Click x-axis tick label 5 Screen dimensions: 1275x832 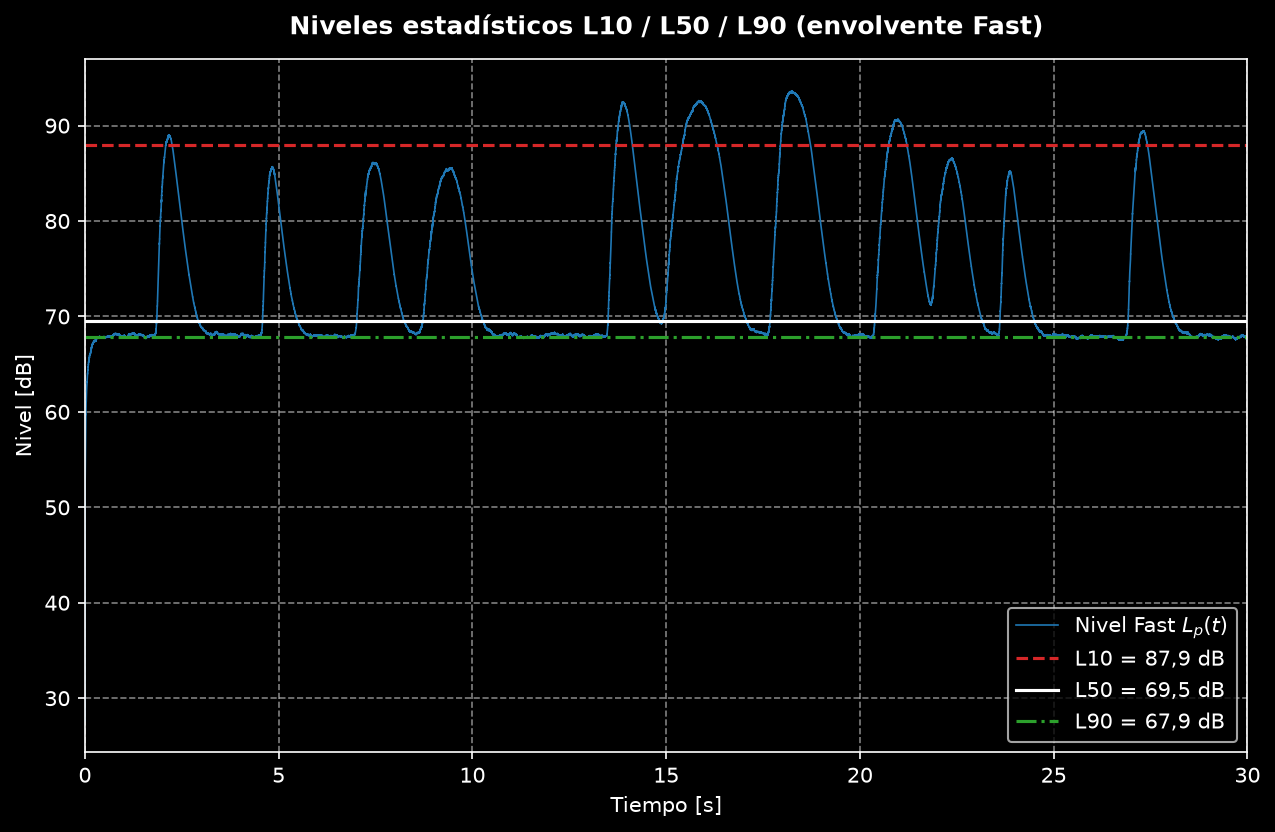point(279,774)
